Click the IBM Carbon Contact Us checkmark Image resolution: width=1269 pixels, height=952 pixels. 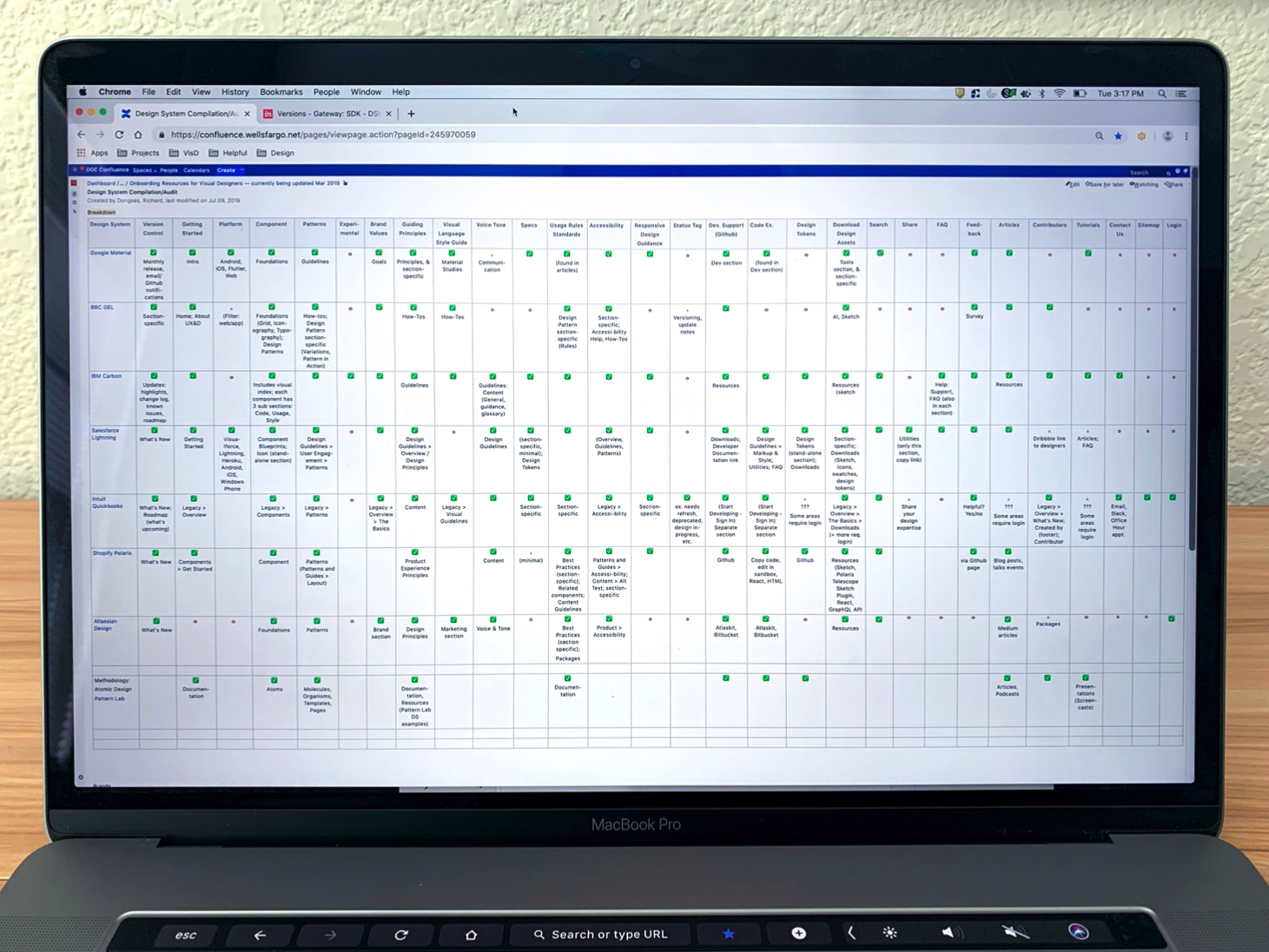1120,375
